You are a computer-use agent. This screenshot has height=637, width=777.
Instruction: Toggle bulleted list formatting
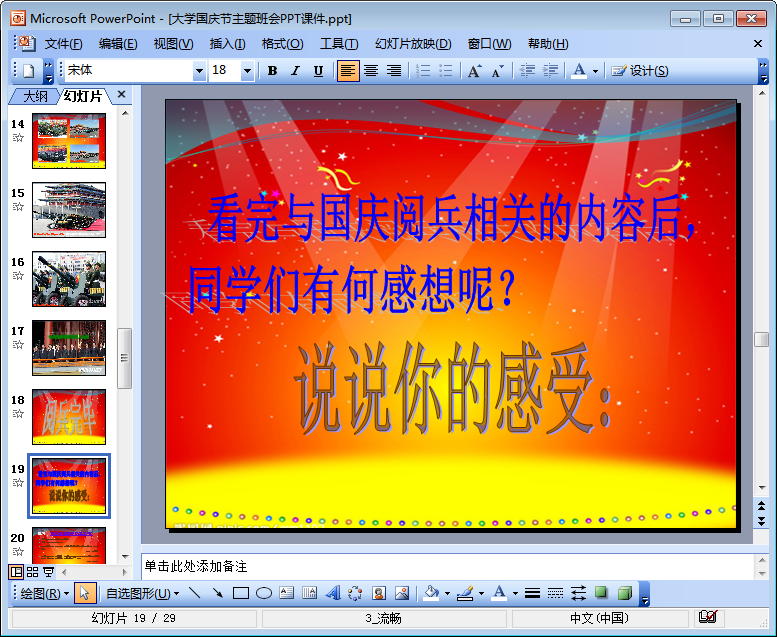pos(445,71)
